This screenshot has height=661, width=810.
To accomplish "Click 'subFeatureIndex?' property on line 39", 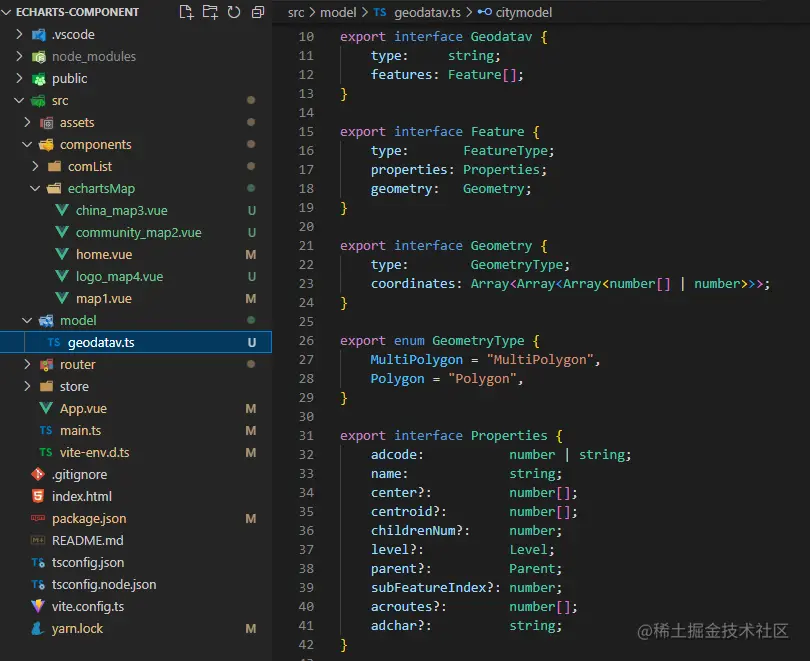I will [x=431, y=588].
